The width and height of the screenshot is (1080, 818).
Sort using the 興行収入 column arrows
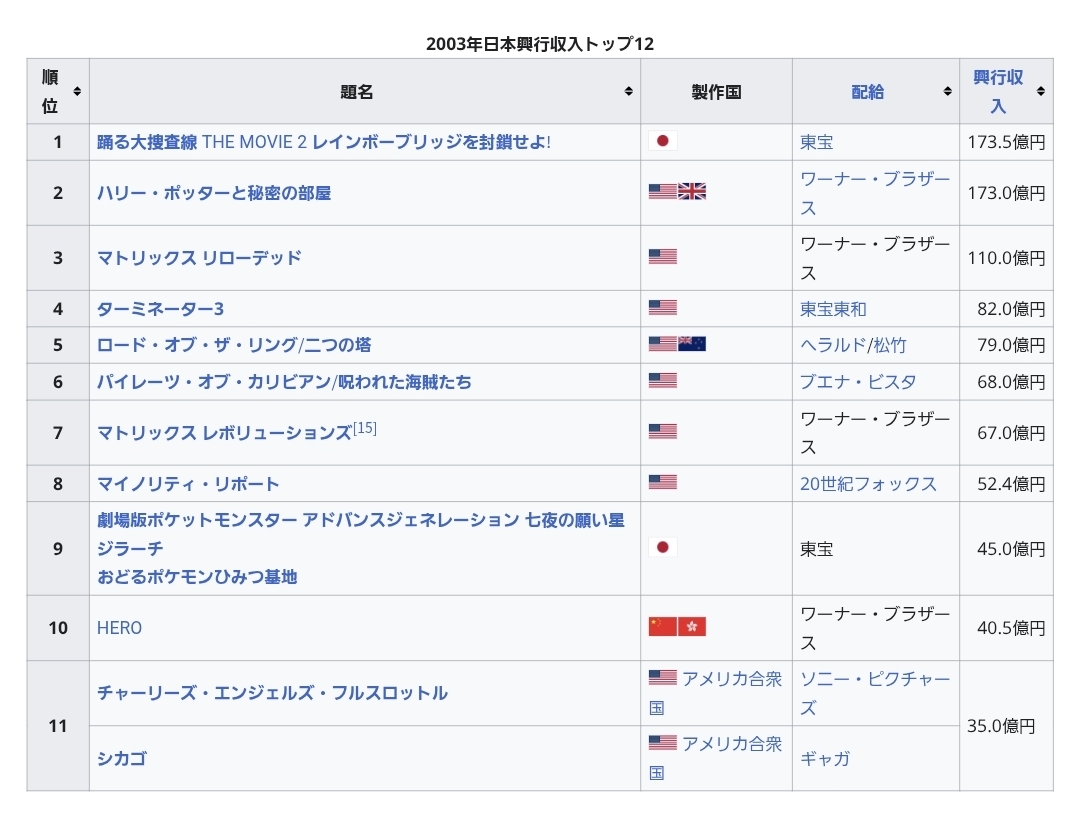1040,91
